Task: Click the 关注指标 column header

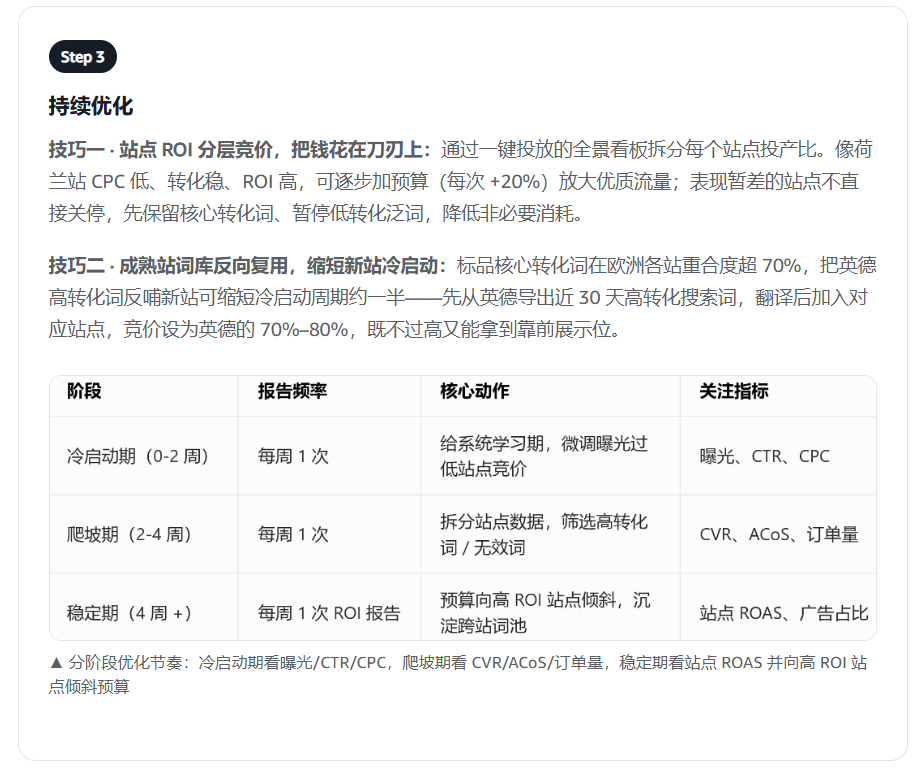Action: (x=734, y=391)
